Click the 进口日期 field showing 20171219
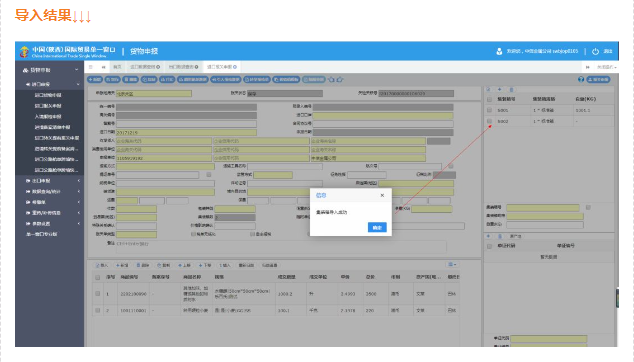 (x=186, y=132)
